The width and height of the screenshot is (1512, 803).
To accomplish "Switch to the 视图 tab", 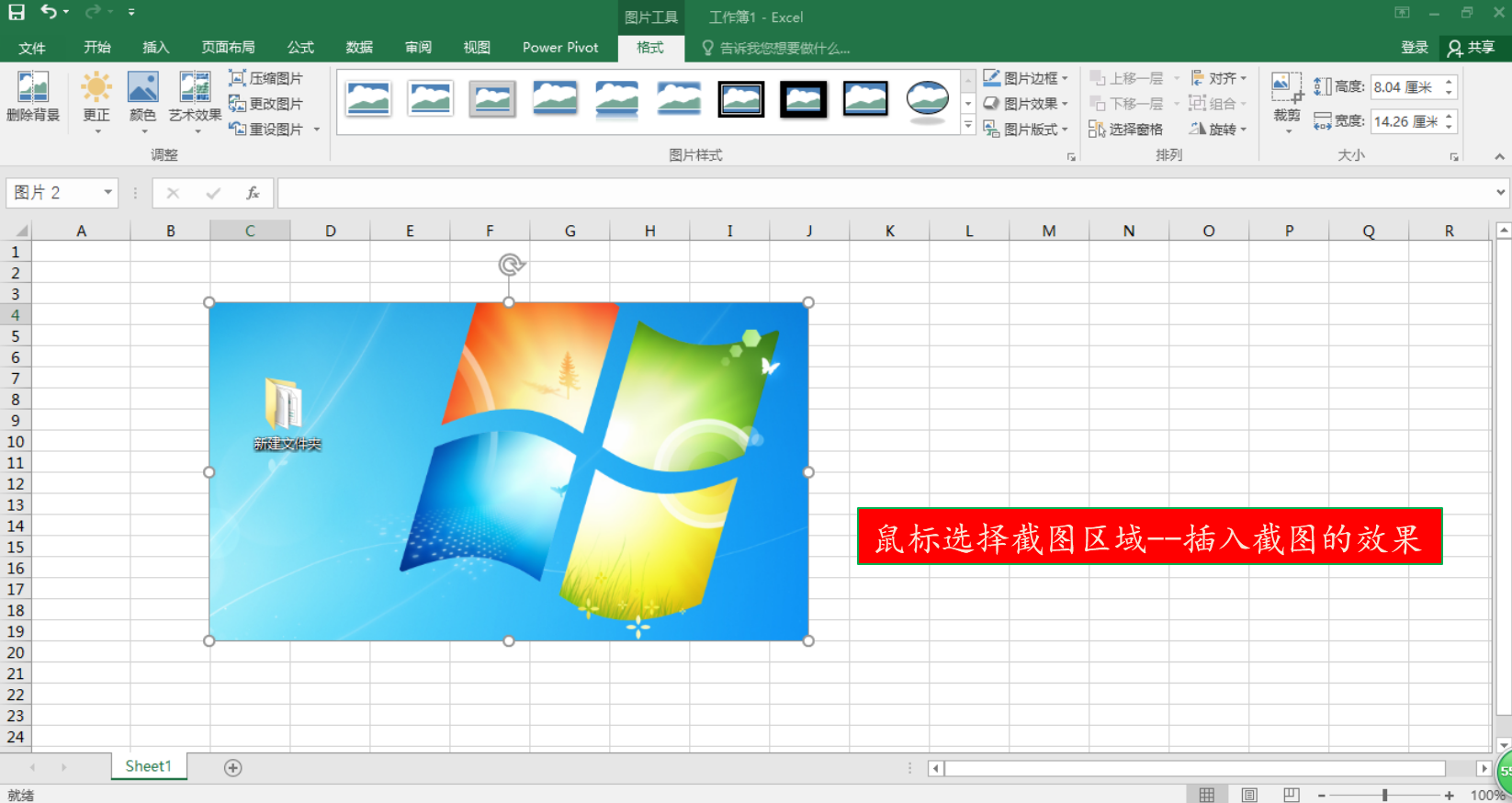I will point(477,48).
